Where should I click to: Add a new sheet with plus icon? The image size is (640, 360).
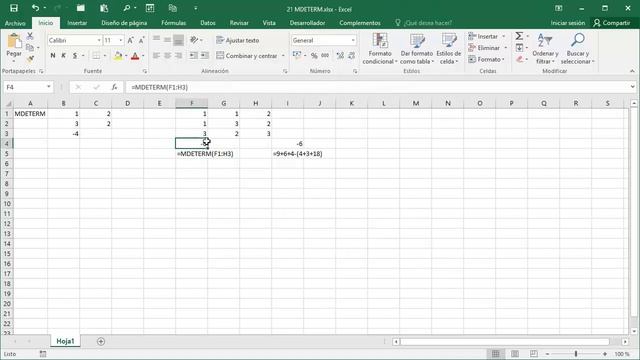101,341
